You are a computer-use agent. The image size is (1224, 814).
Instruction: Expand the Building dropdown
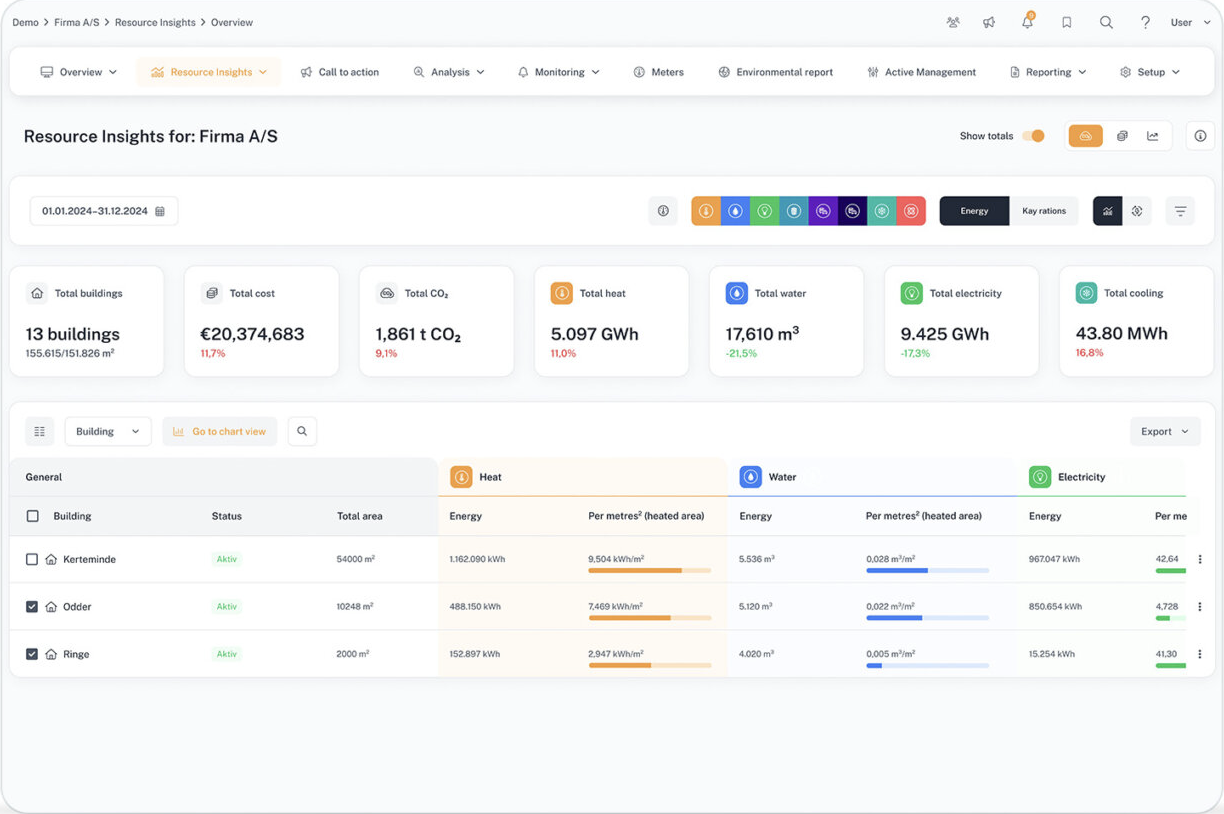point(108,431)
